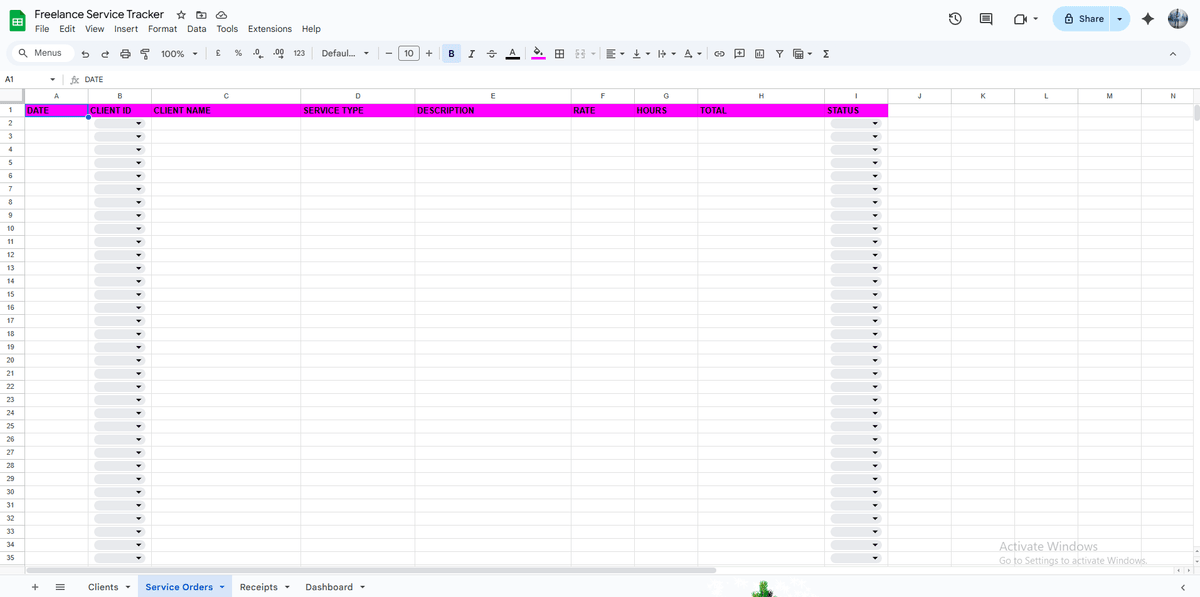
Task: Collapse the toolbar with chevron
Action: pyautogui.click(x=1173, y=54)
